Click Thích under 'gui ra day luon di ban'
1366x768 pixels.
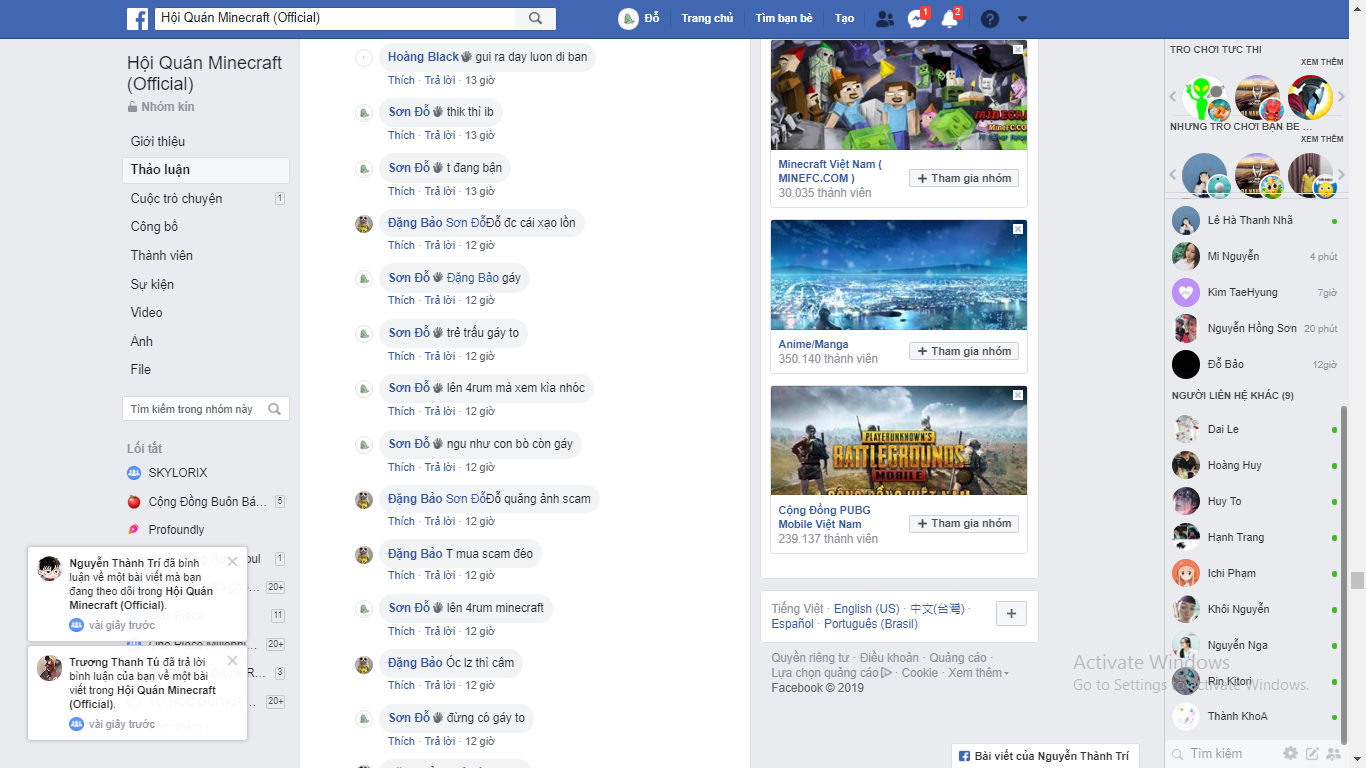click(x=401, y=80)
